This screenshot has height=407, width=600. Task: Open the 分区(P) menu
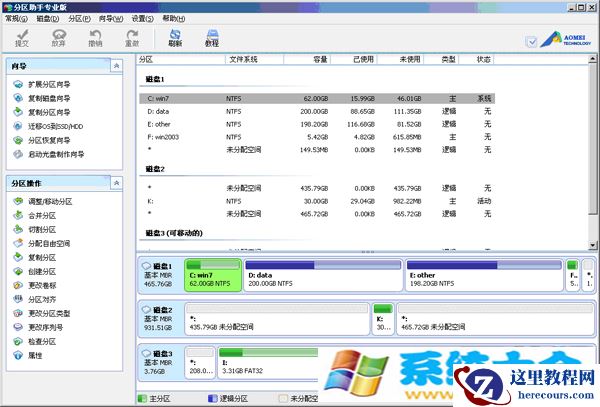[x=79, y=18]
